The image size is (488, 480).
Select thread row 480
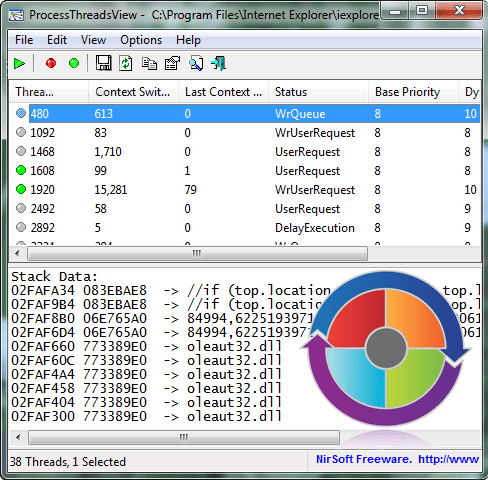click(x=247, y=114)
